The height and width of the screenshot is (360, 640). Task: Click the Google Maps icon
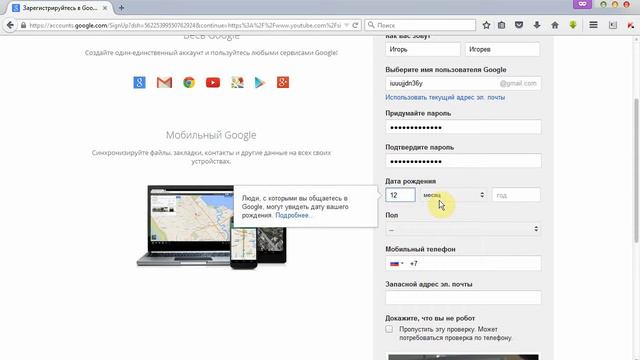237,82
